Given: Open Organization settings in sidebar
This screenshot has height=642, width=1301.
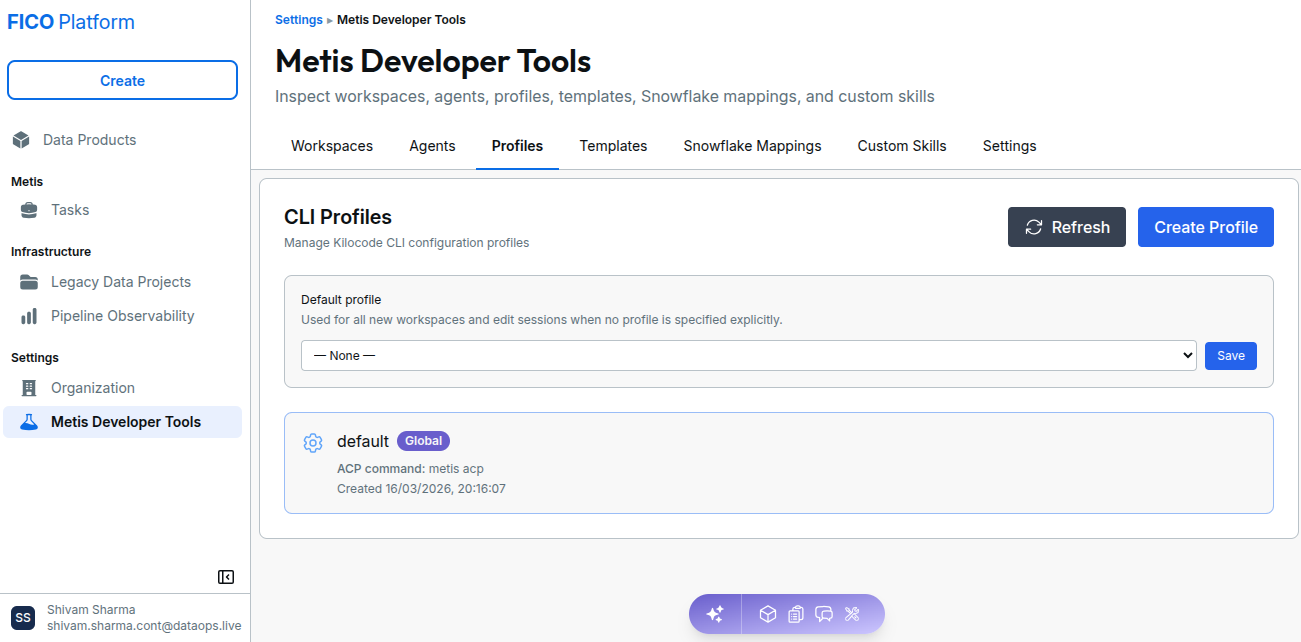Looking at the screenshot, I should pyautogui.click(x=93, y=388).
